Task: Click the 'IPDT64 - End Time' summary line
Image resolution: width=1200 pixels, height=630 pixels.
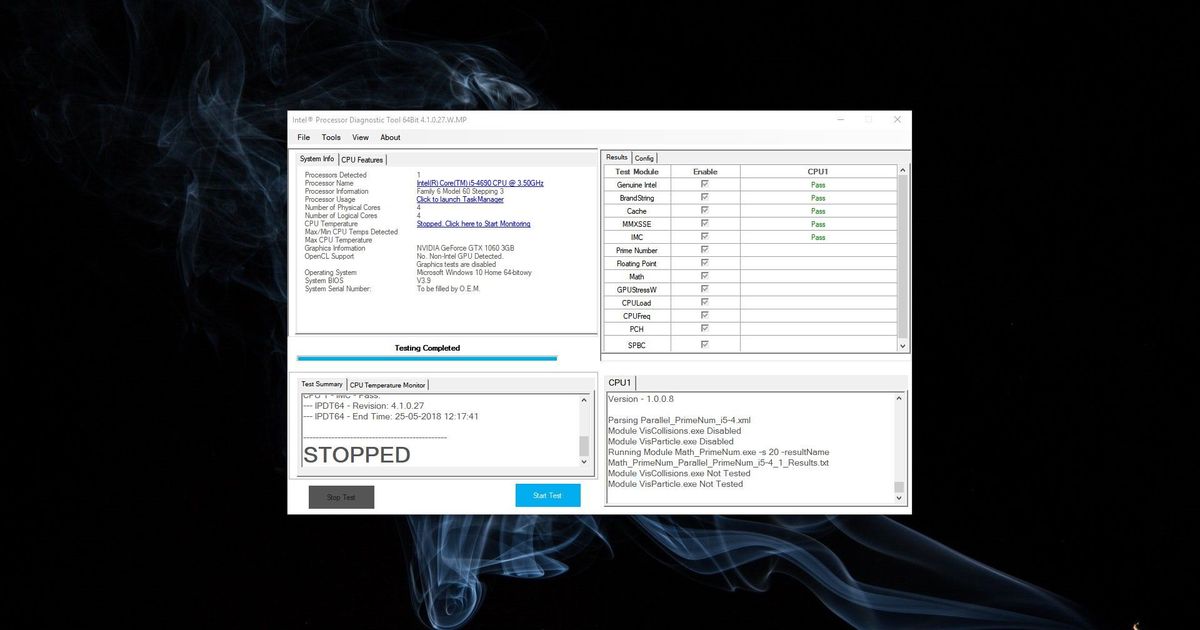Action: click(x=390, y=416)
